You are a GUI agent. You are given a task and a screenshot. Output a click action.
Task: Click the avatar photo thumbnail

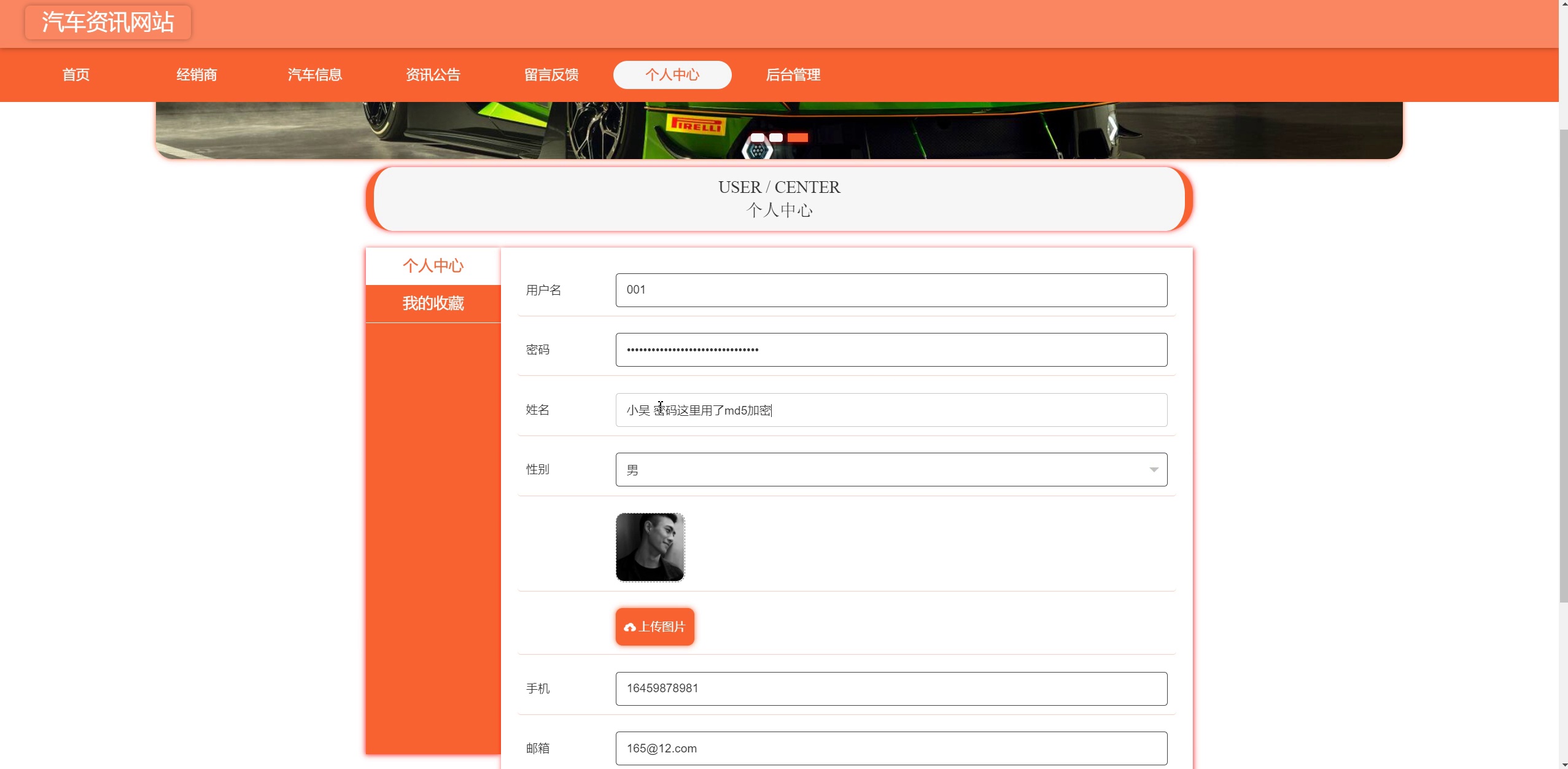pyautogui.click(x=650, y=547)
